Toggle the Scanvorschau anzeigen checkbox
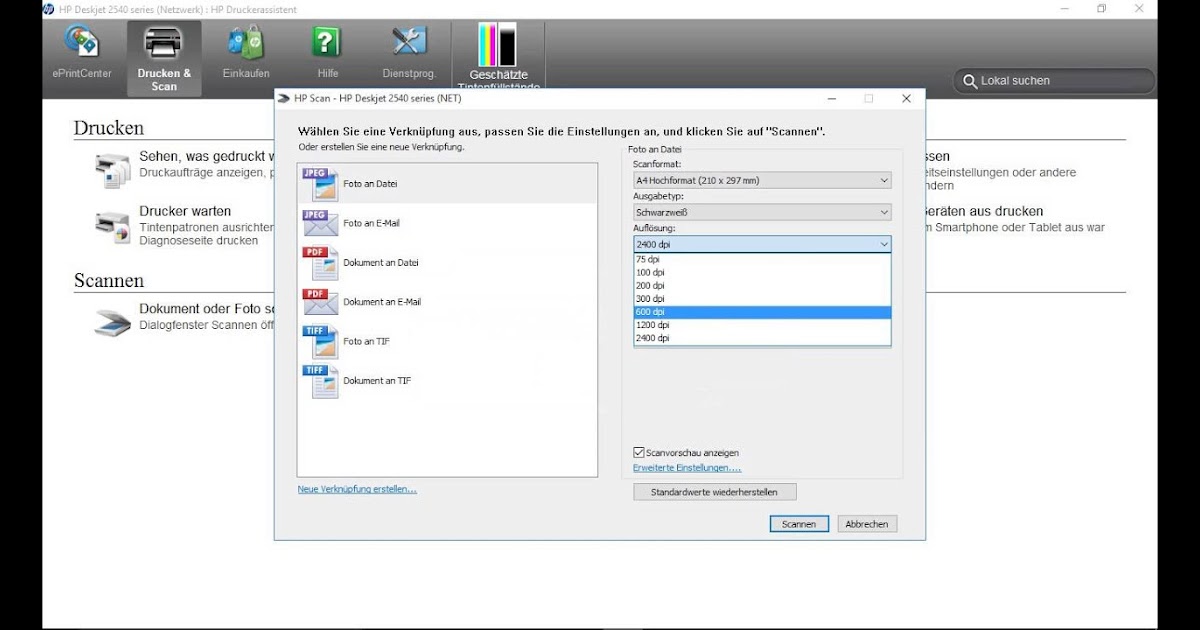The height and width of the screenshot is (630, 1200). point(639,453)
